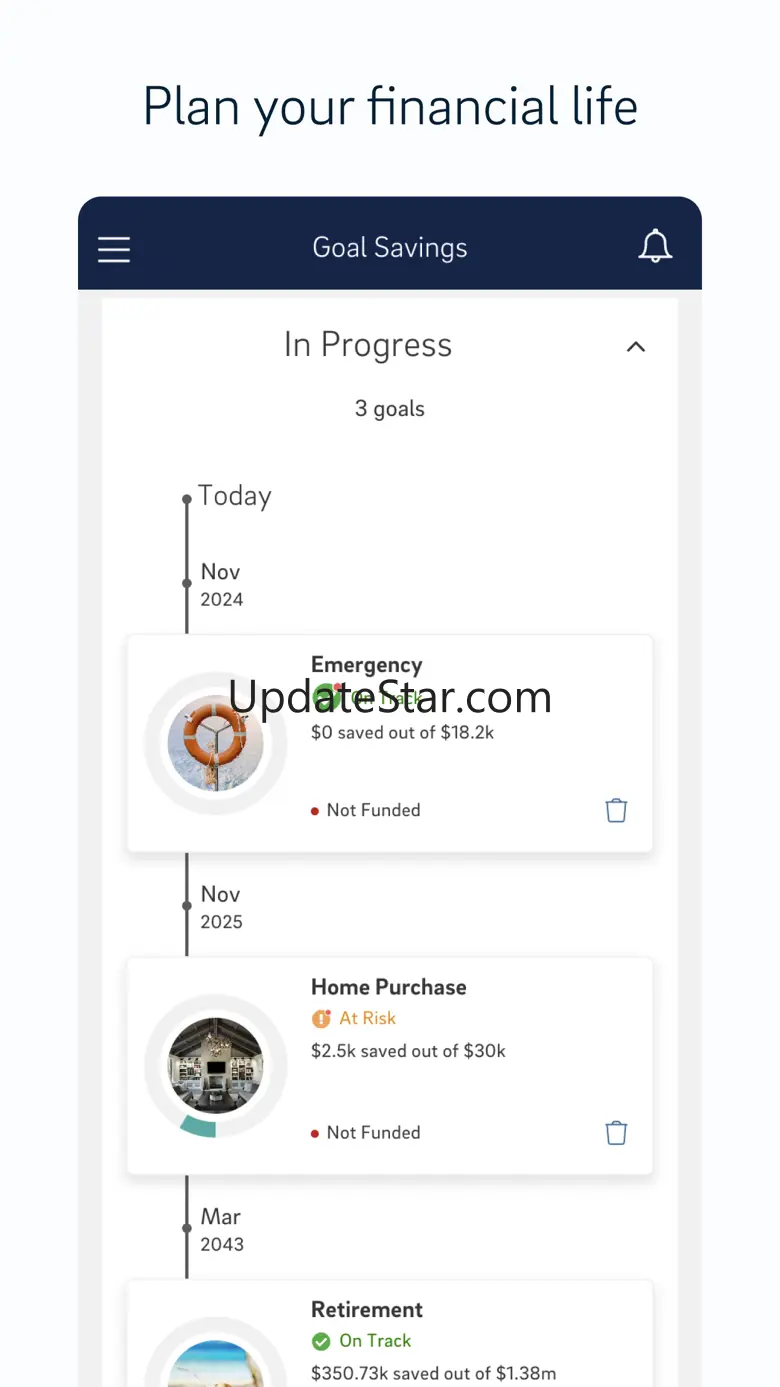Delete the Emergency goal
The width and height of the screenshot is (780, 1387).
tap(616, 810)
